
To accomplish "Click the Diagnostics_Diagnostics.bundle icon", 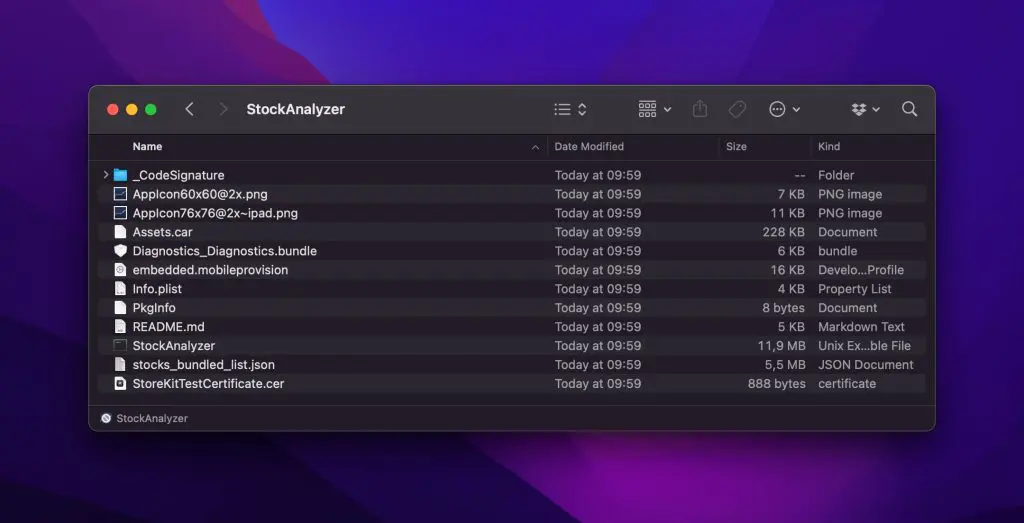I will click(120, 251).
